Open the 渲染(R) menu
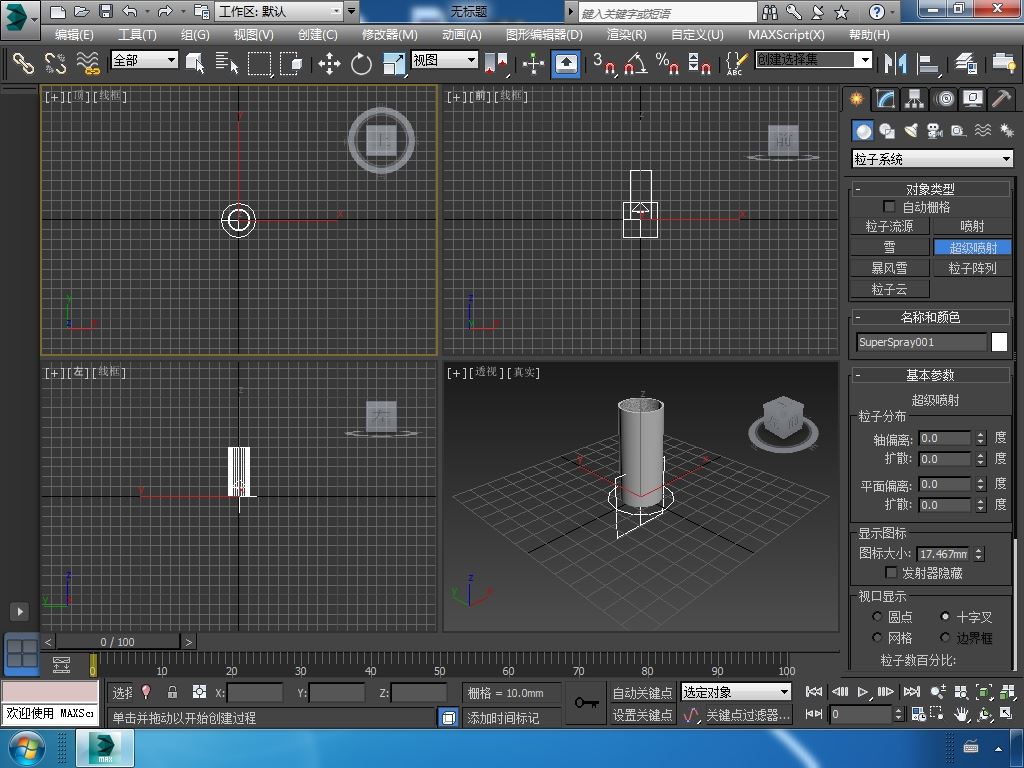The height and width of the screenshot is (768, 1024). pyautogui.click(x=626, y=34)
